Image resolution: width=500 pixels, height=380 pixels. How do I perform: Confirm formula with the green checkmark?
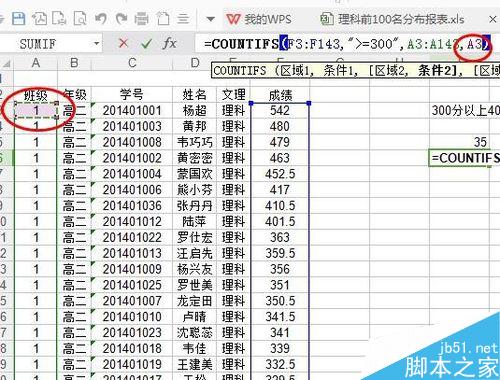point(146,44)
